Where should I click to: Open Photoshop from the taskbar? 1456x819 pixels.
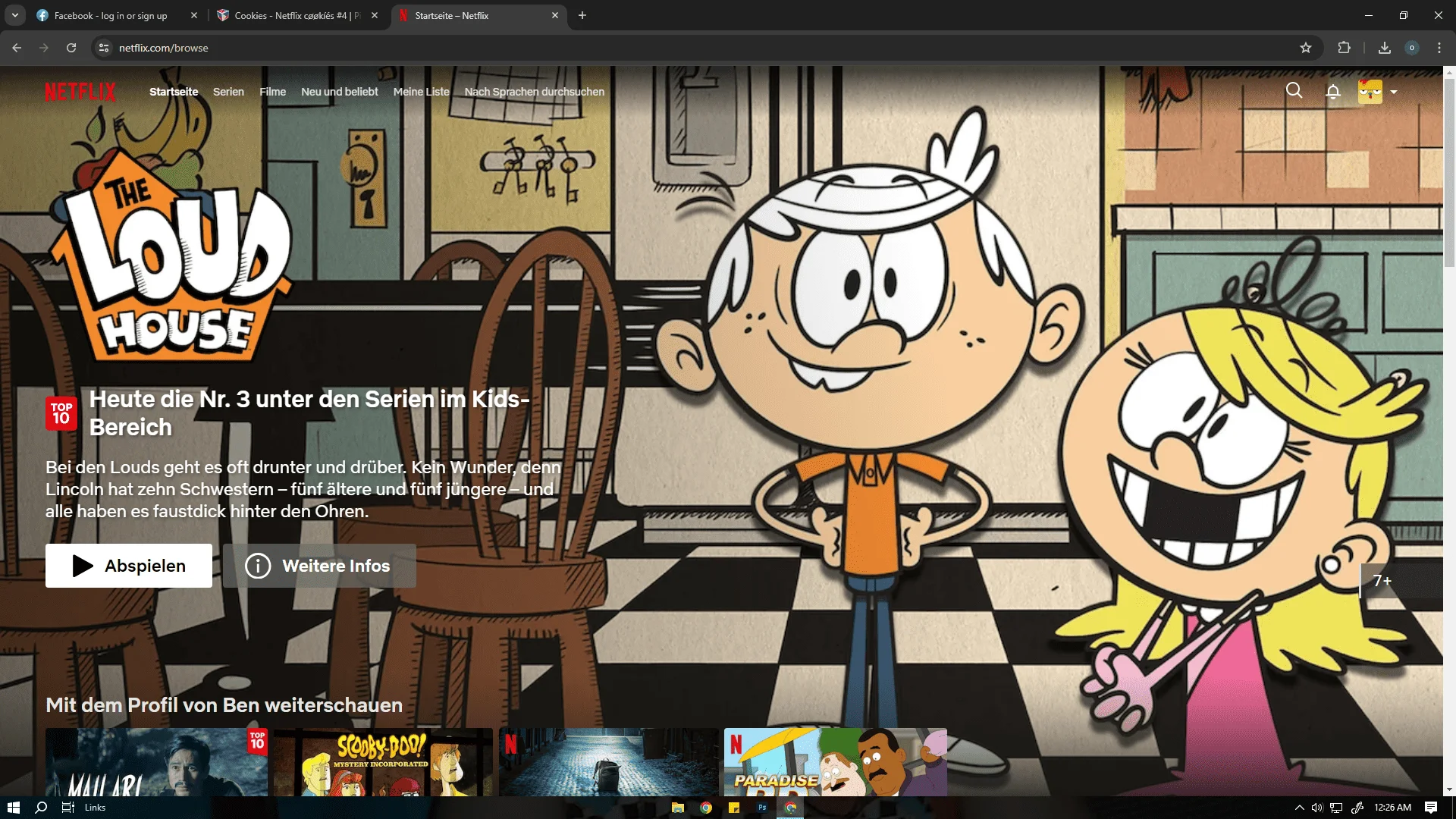click(x=762, y=808)
